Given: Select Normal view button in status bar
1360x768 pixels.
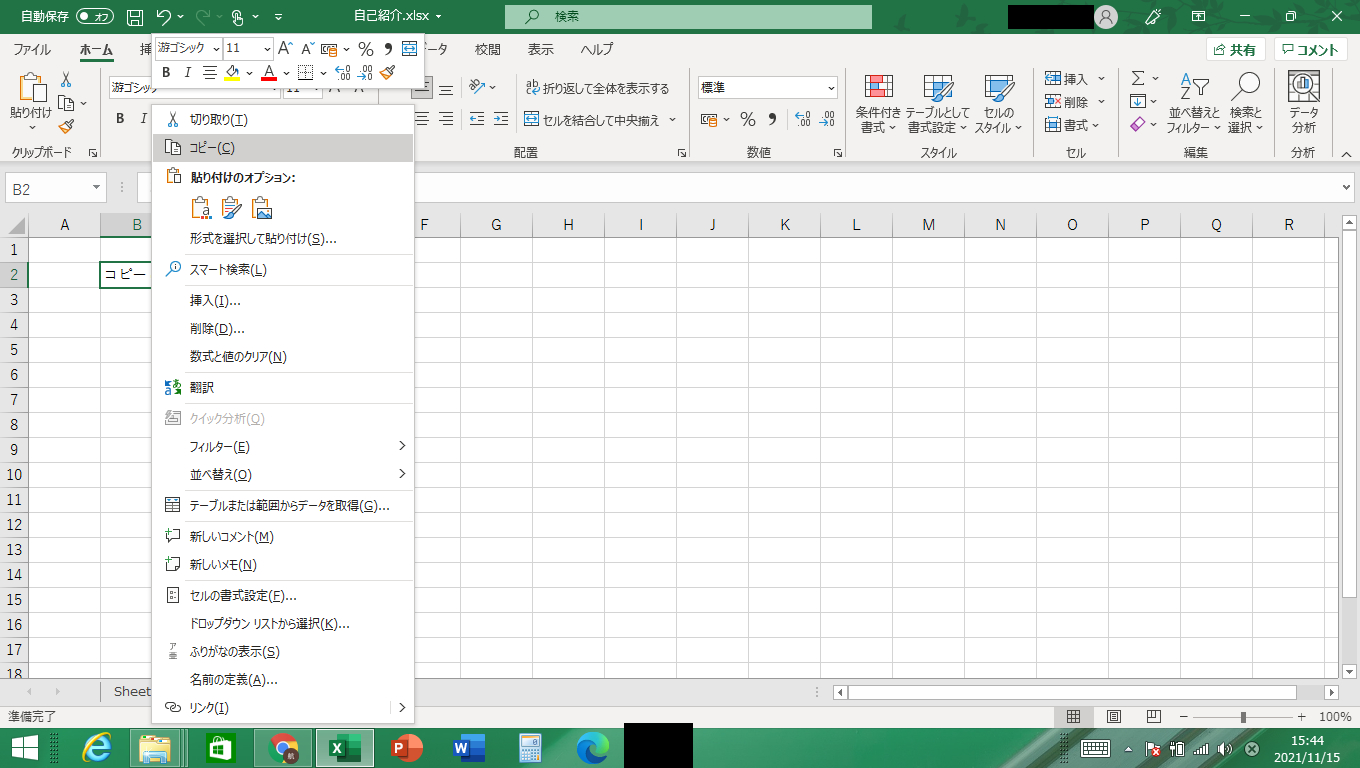Looking at the screenshot, I should [1073, 716].
